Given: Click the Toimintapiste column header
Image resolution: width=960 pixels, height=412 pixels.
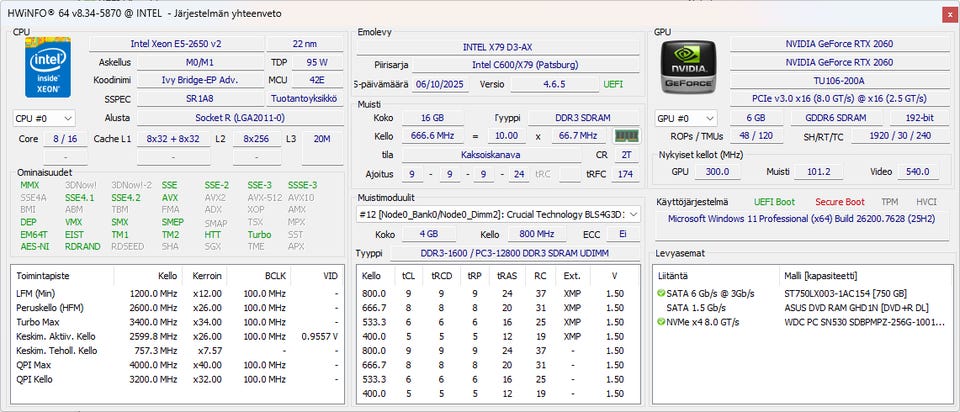Looking at the screenshot, I should (x=43, y=274).
